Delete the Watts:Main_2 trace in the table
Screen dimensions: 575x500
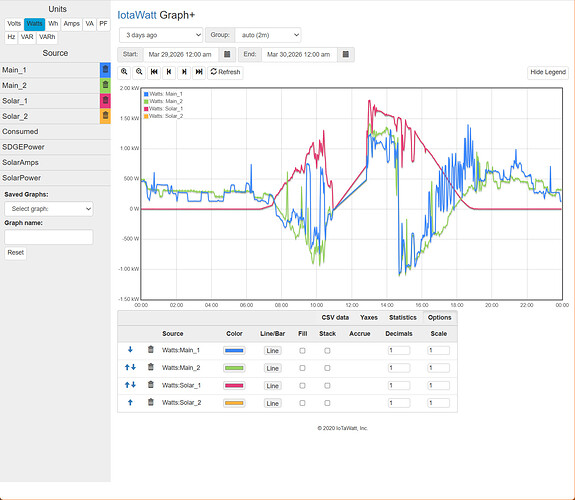[151, 367]
